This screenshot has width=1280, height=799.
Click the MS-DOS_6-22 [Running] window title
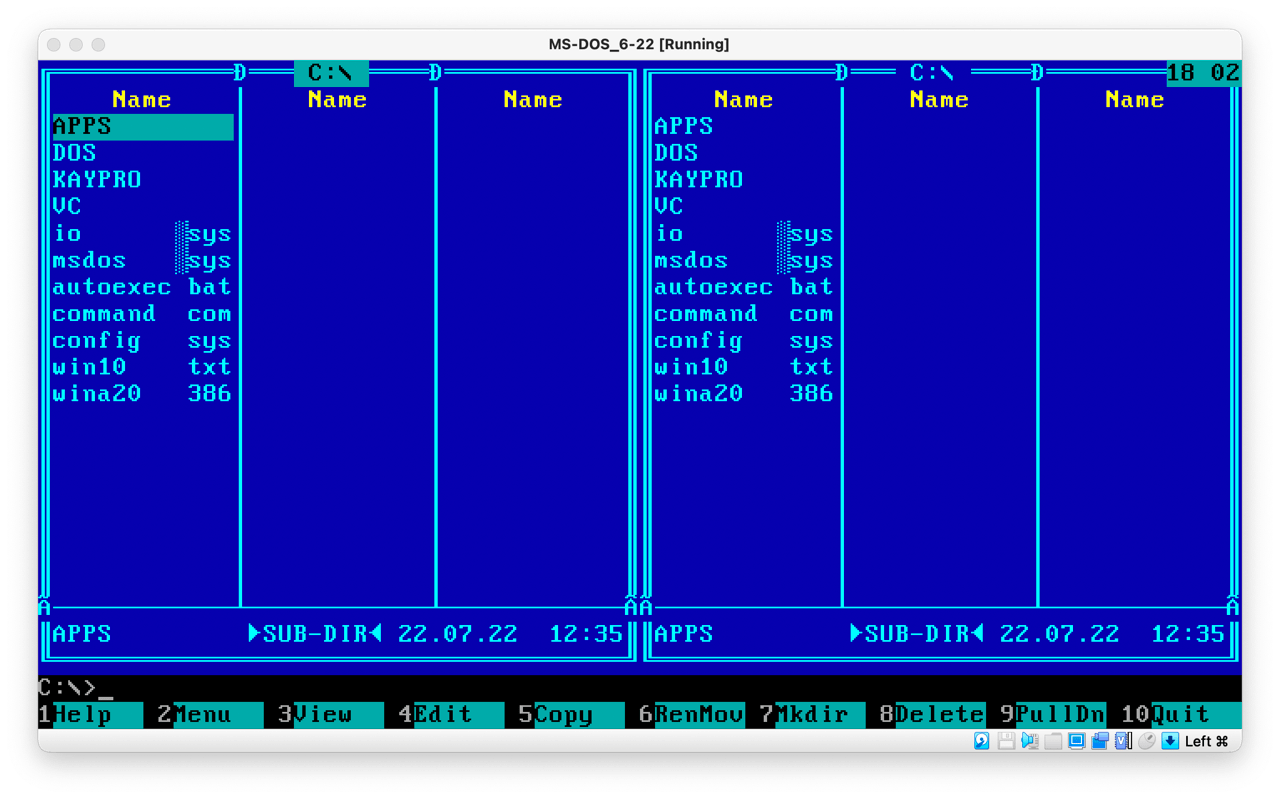point(639,44)
